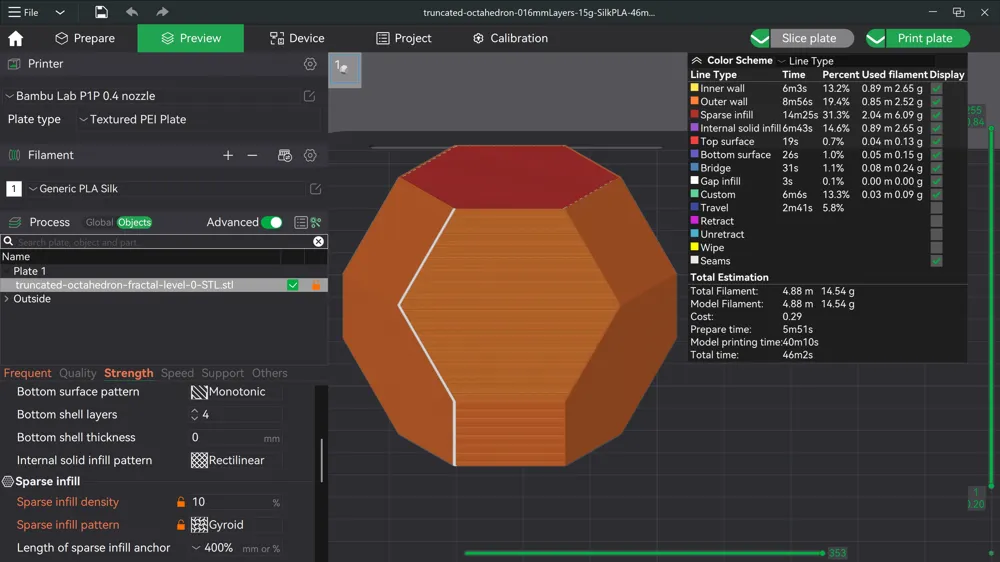Reset Sparse infill pattern lock icon
Image resolution: width=1000 pixels, height=562 pixels.
coord(181,525)
